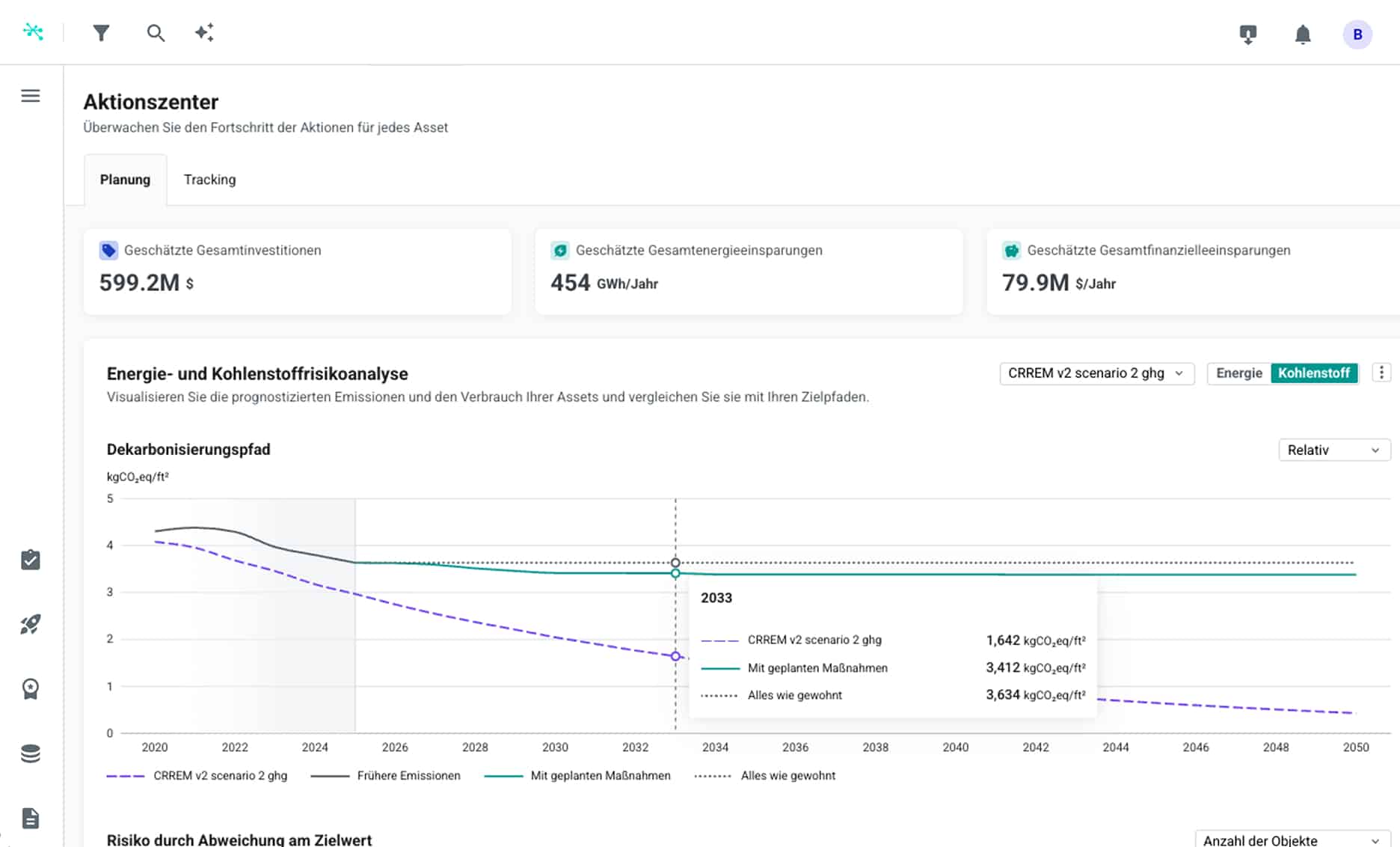This screenshot has width=1400, height=847.
Task: Open the clipboard checkmark sidebar icon
Action: click(x=31, y=560)
